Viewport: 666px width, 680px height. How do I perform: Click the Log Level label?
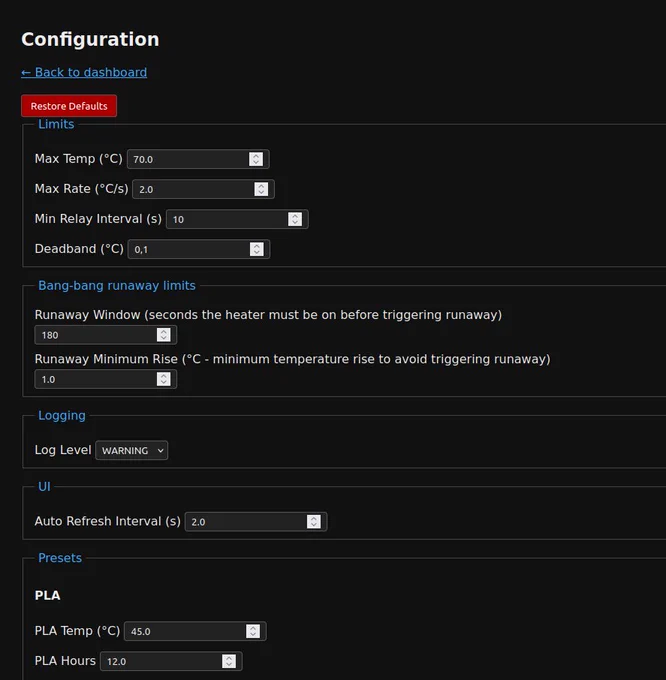click(x=63, y=450)
